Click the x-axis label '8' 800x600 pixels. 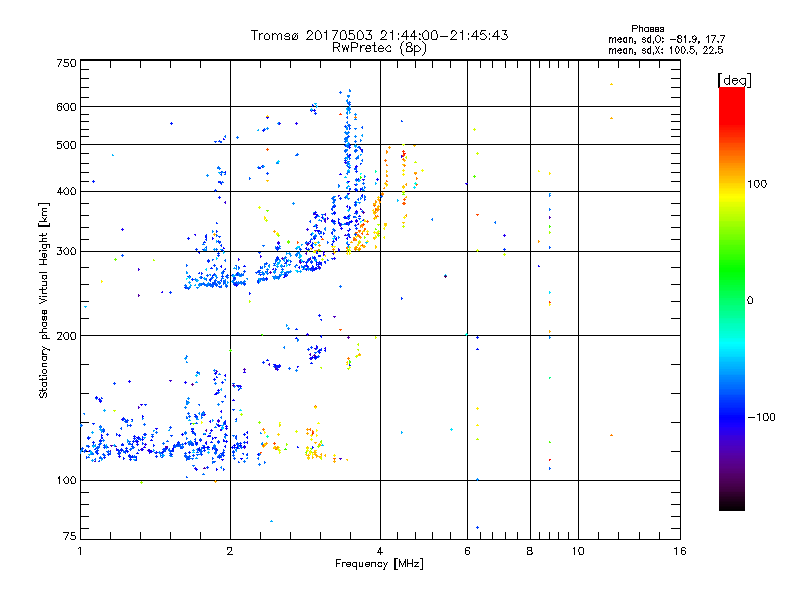pyautogui.click(x=530, y=551)
